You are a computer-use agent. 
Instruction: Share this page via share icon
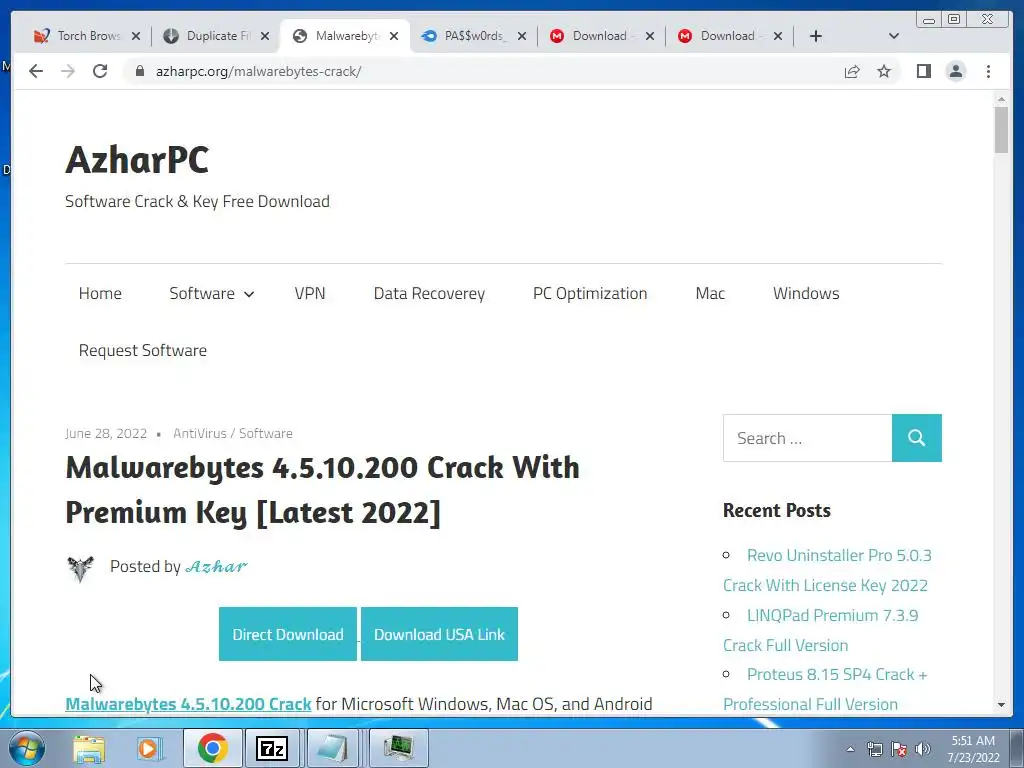852,71
